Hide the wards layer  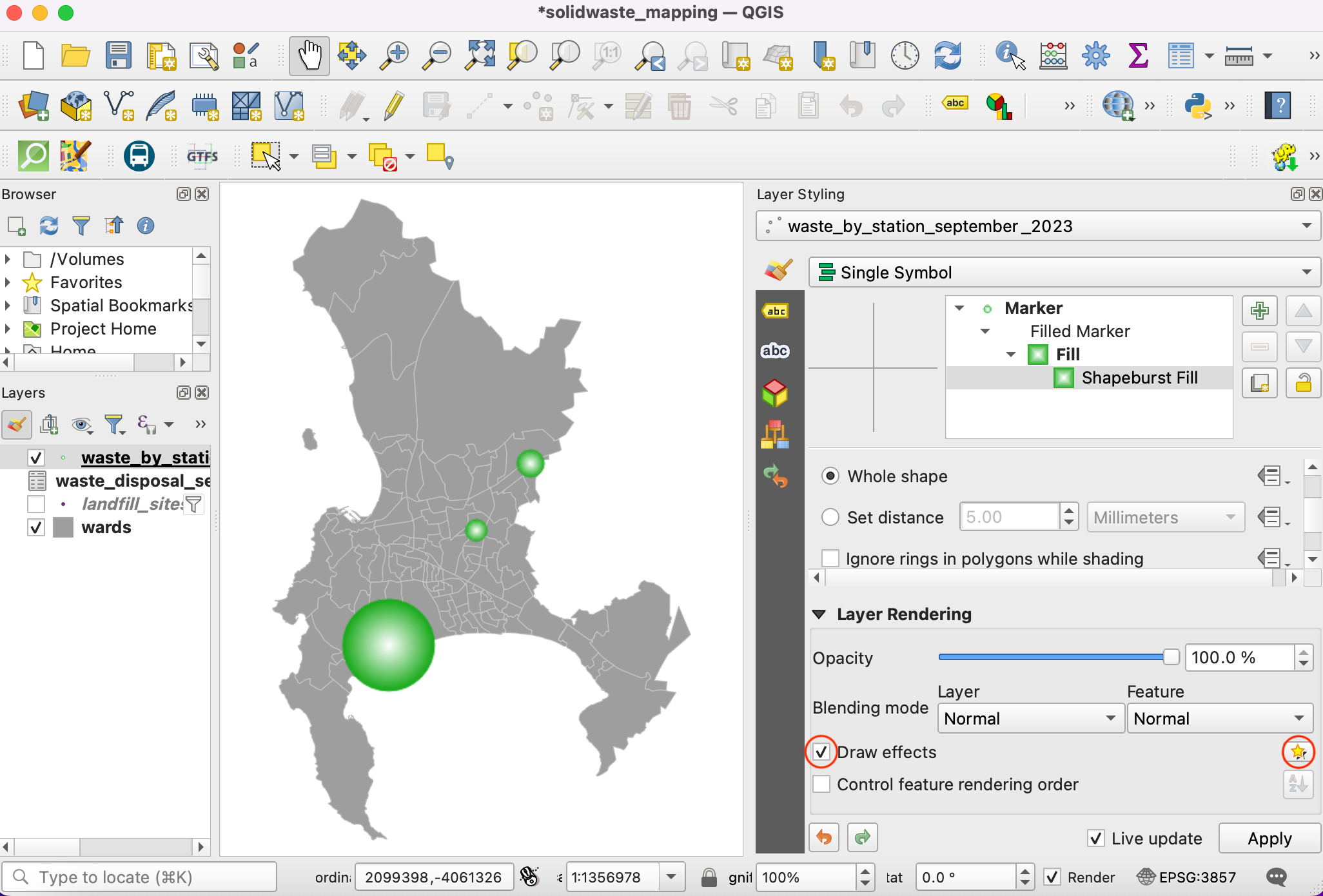coord(36,527)
